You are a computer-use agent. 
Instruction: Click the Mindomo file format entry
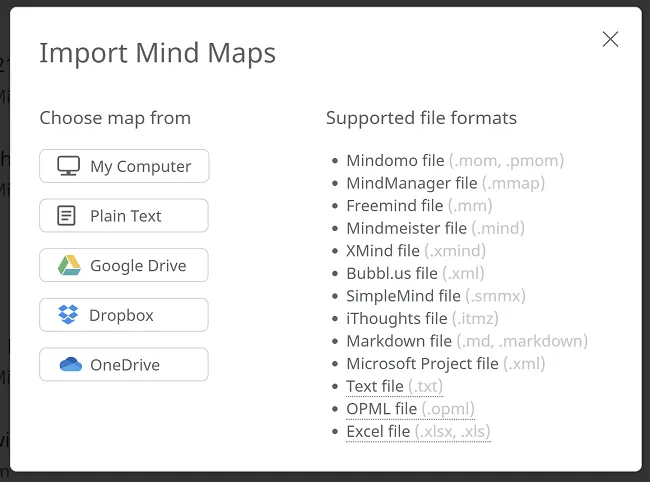click(x=455, y=161)
